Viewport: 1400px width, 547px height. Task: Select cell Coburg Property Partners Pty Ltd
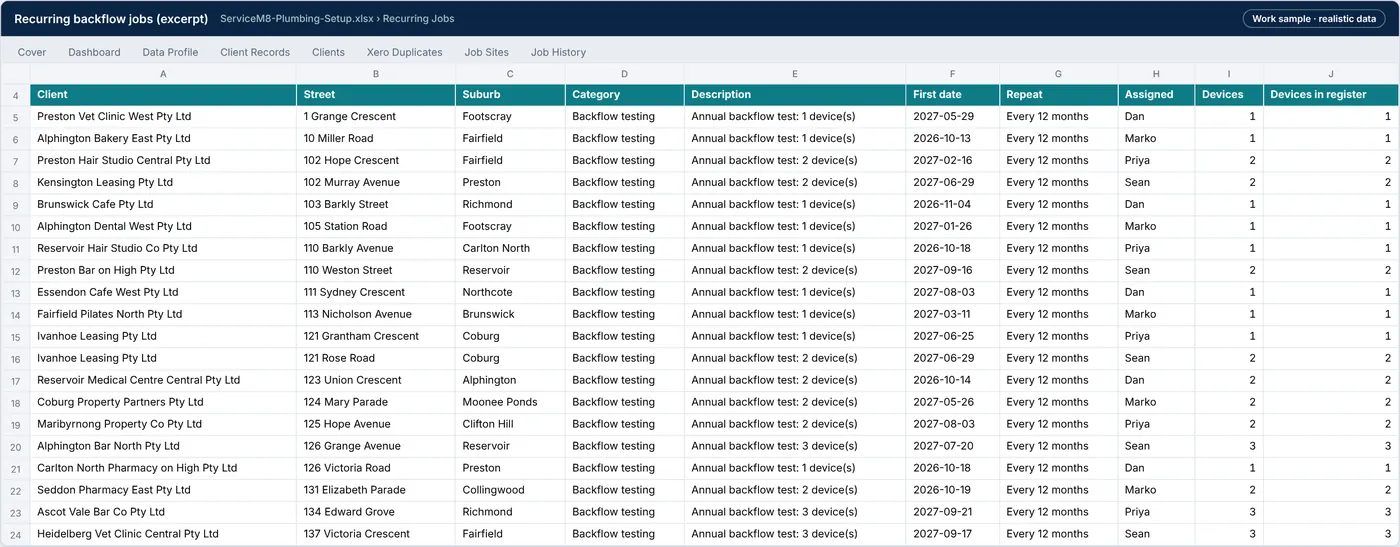pos(163,403)
